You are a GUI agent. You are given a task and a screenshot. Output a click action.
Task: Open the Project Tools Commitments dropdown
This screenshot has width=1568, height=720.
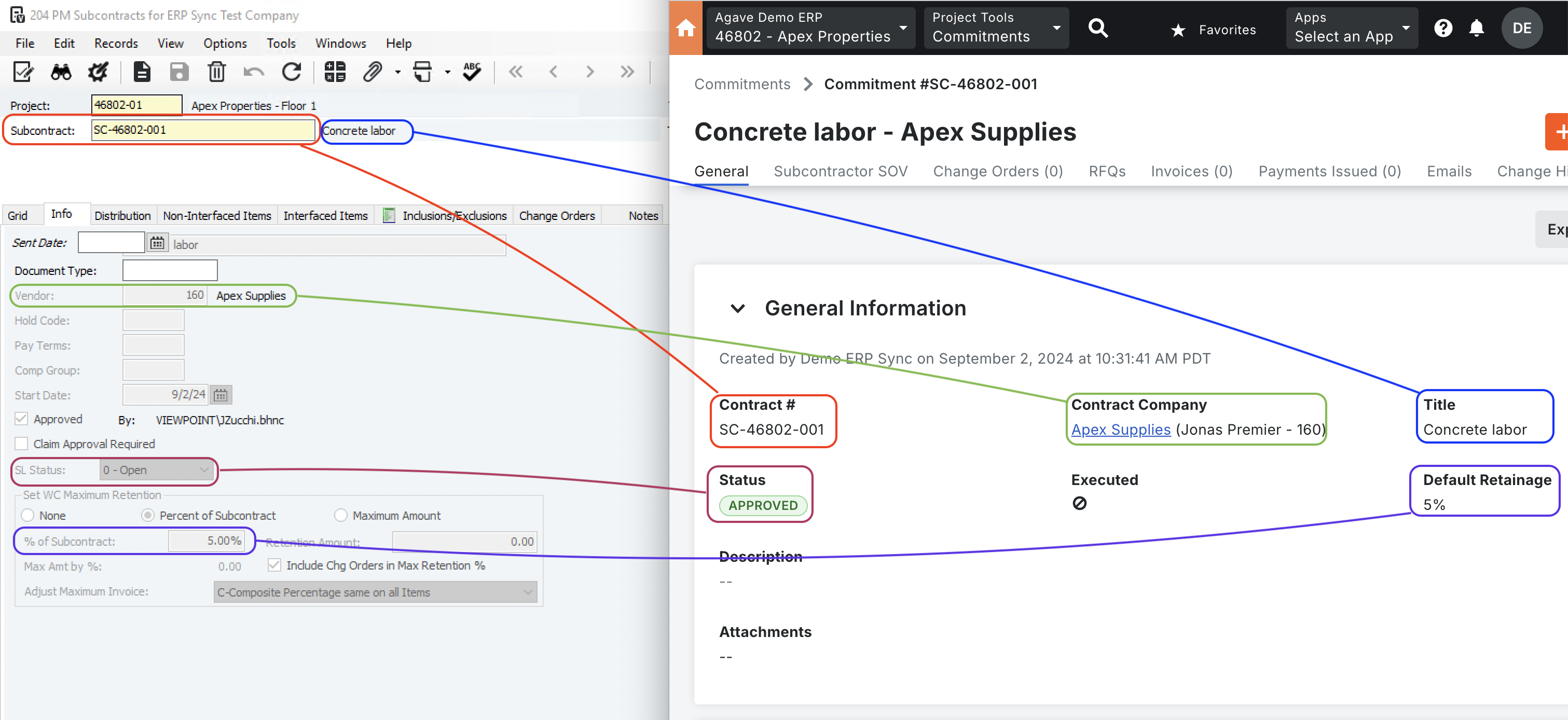coord(996,28)
